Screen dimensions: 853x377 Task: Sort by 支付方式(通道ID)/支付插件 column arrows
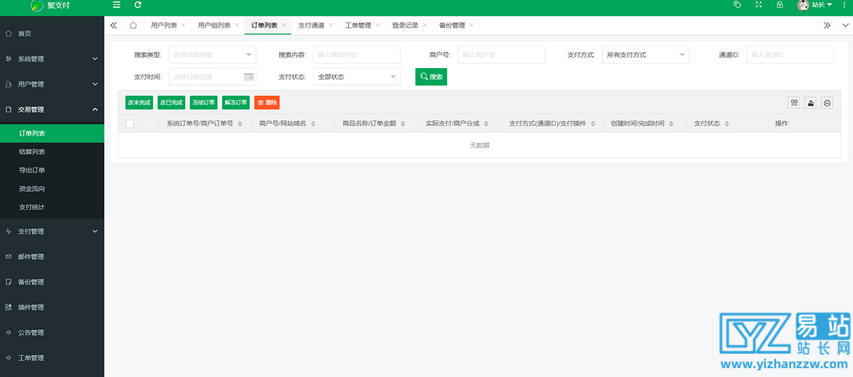coord(593,124)
